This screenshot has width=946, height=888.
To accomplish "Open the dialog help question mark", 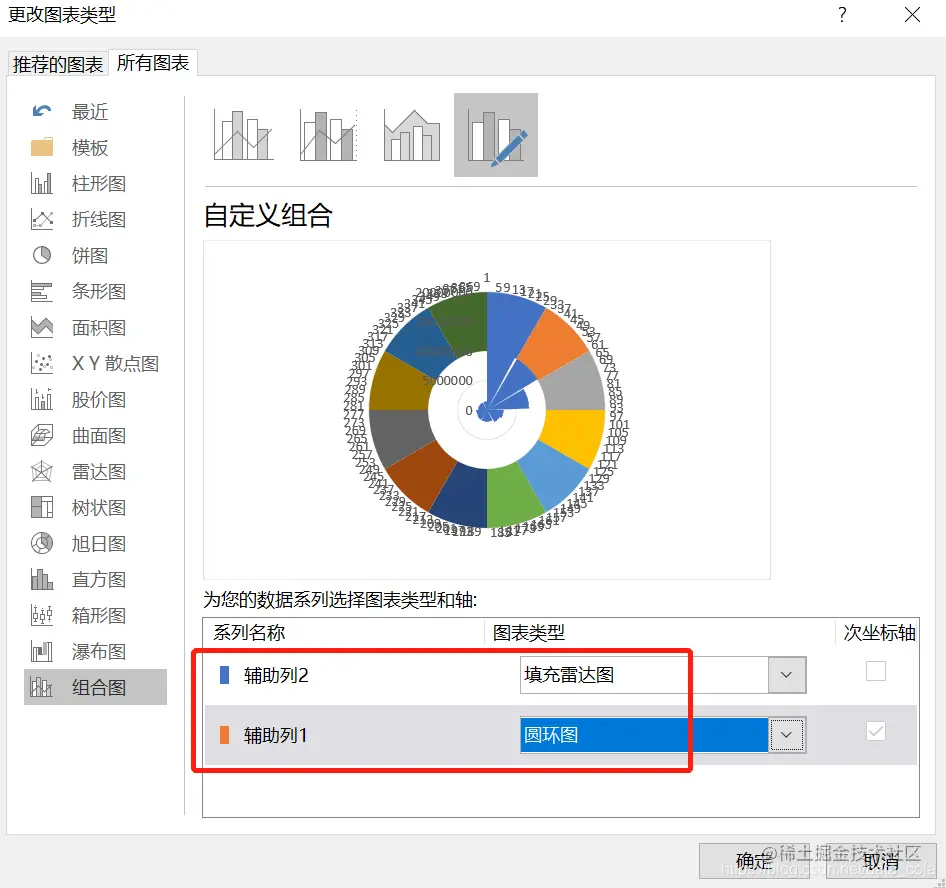I will pyautogui.click(x=842, y=14).
